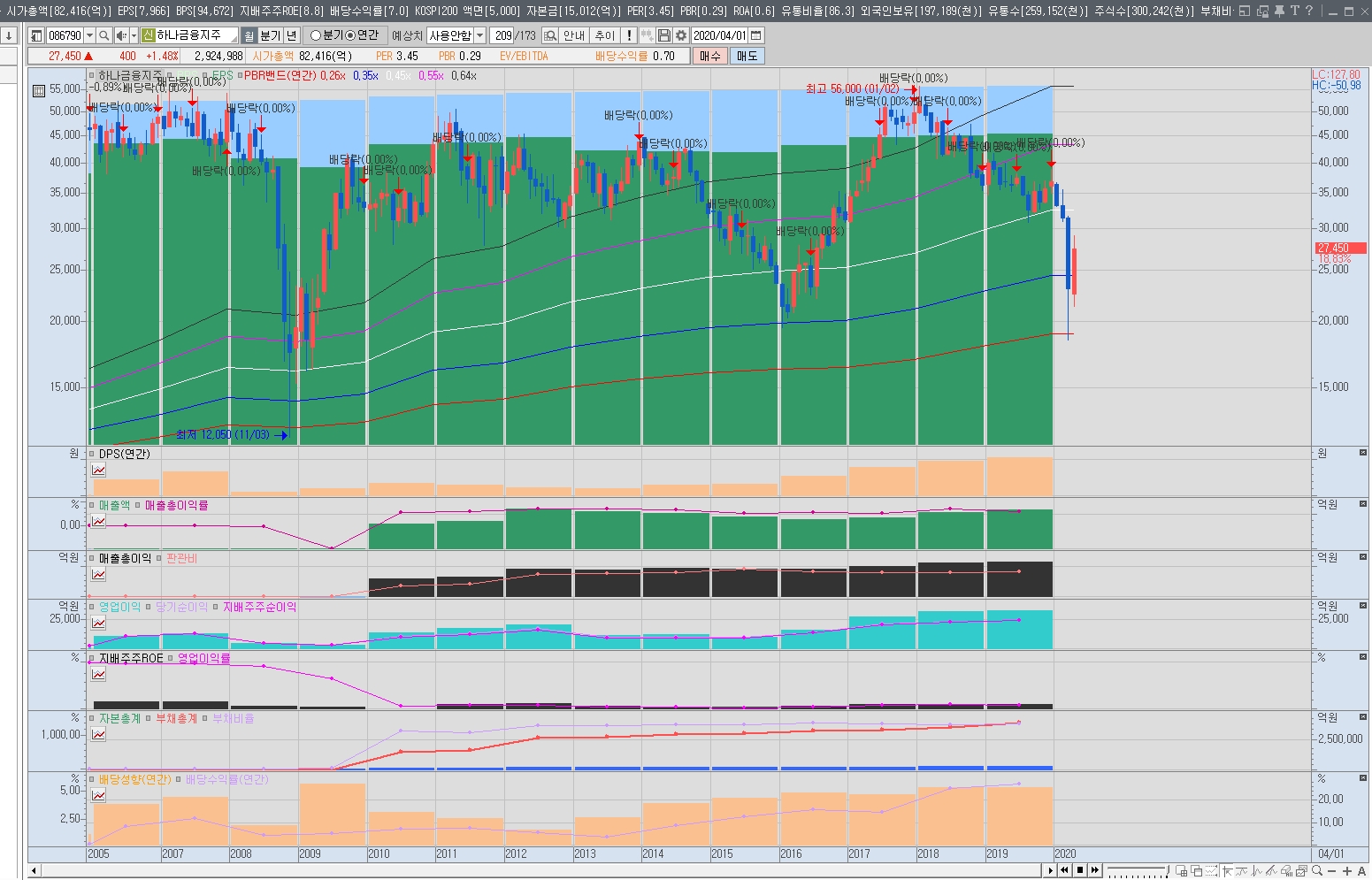The width and height of the screenshot is (1372, 880).
Task: Open the chart settings gear icon
Action: pyautogui.click(x=680, y=35)
